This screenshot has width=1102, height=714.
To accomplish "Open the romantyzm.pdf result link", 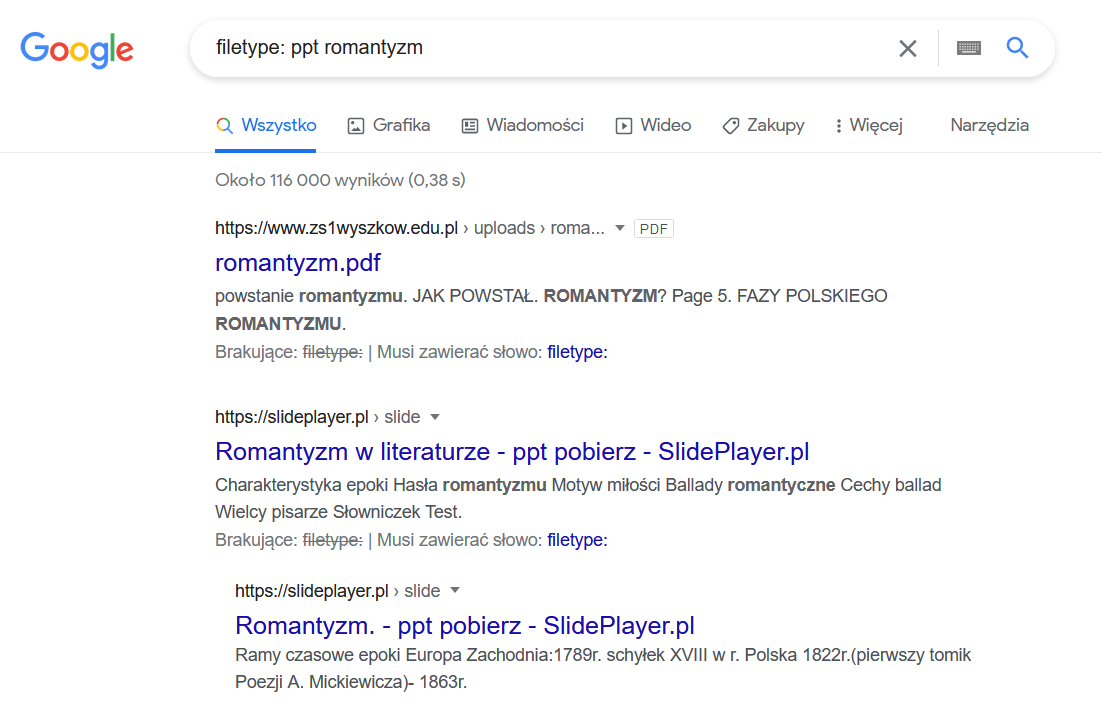I will (297, 262).
